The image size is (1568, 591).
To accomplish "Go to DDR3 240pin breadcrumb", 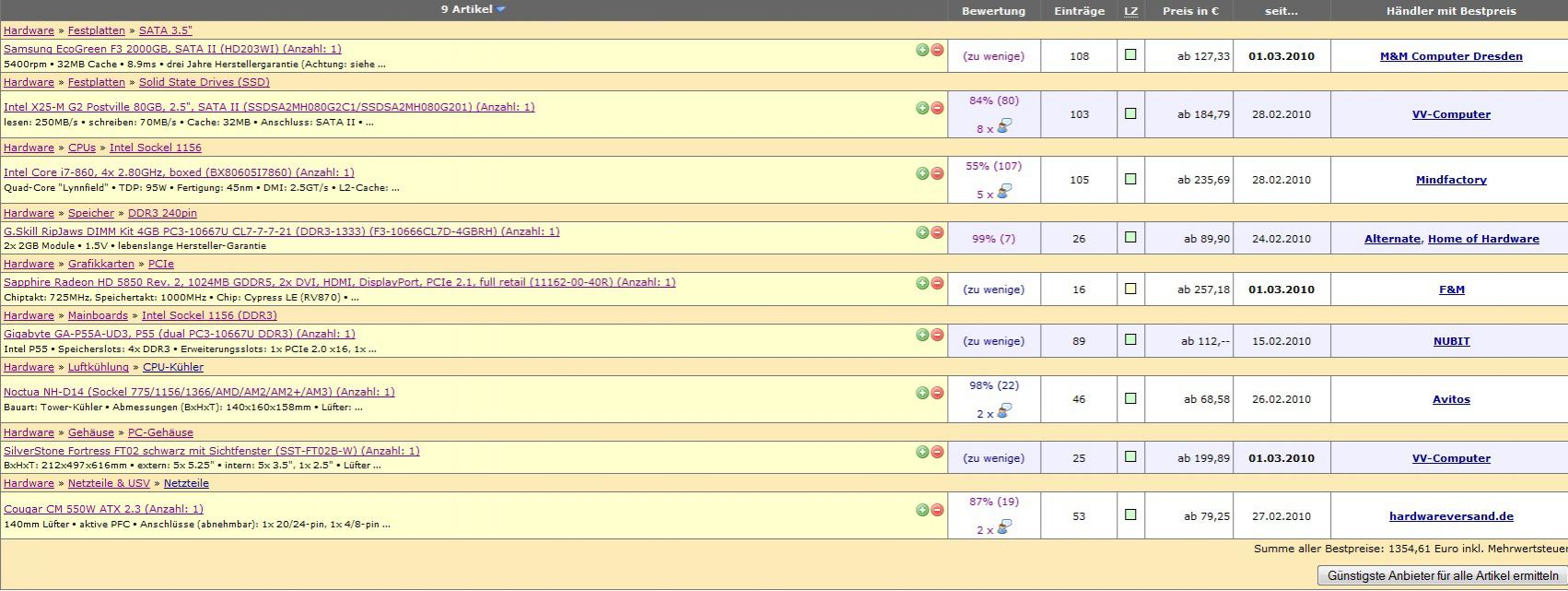I will click(162, 213).
